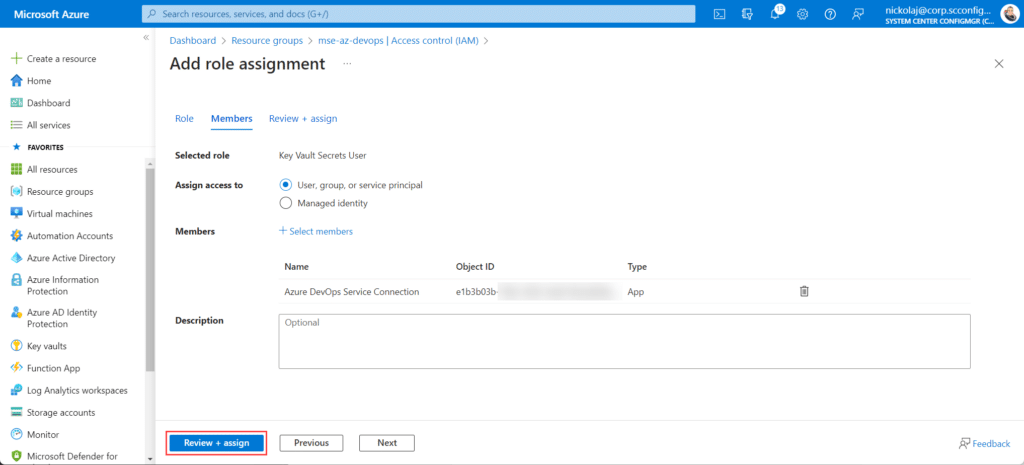Click the Dashboard icon in the sidebar
Image resolution: width=1024 pixels, height=465 pixels.
tap(17, 103)
